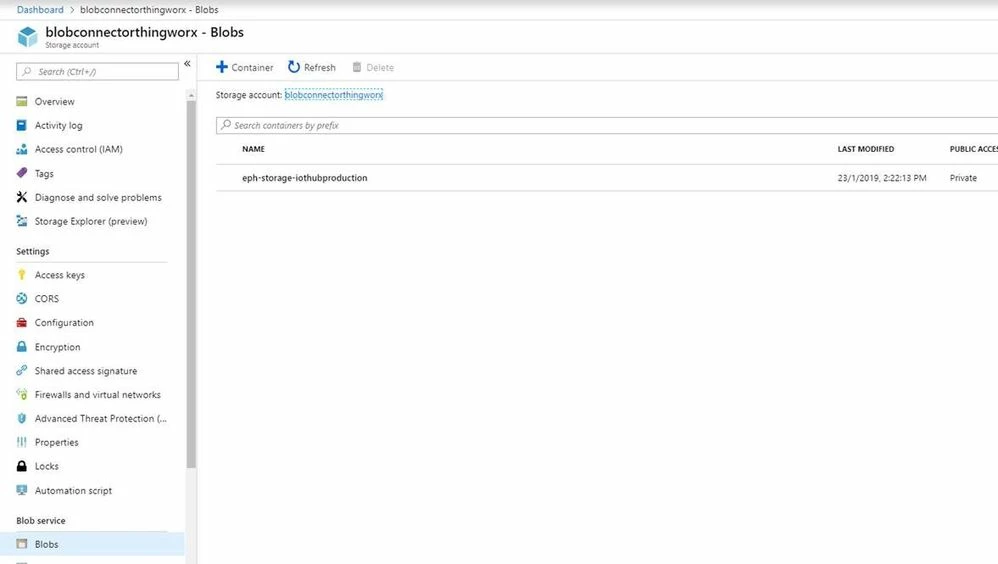Image resolution: width=998 pixels, height=564 pixels.
Task: Click blobconnectorthingworx - Blobs breadcrumb text
Action: (149, 10)
